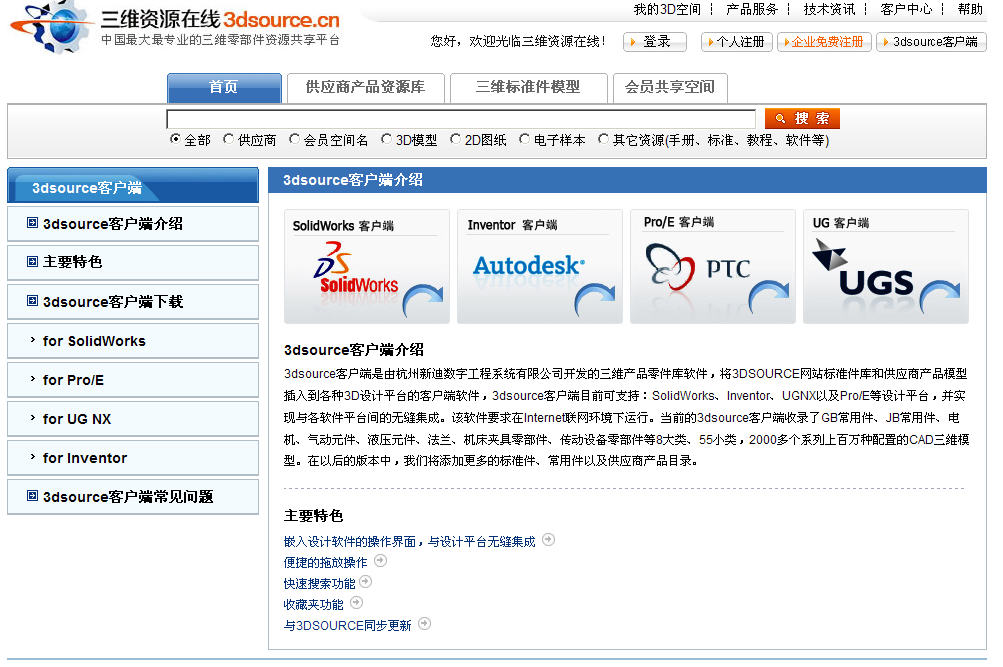Open 嵌入设计软件的操作界面 feature link
Image resolution: width=1003 pixels, height=667 pixels.
coord(409,542)
